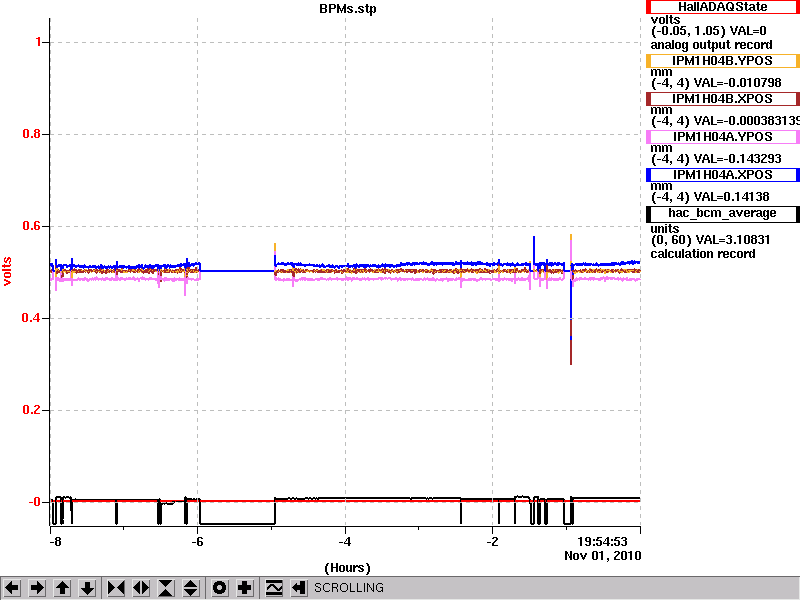Image resolution: width=800 pixels, height=600 pixels.
Task: Click the horizontal diamond expand-time icon
Action: click(141, 588)
